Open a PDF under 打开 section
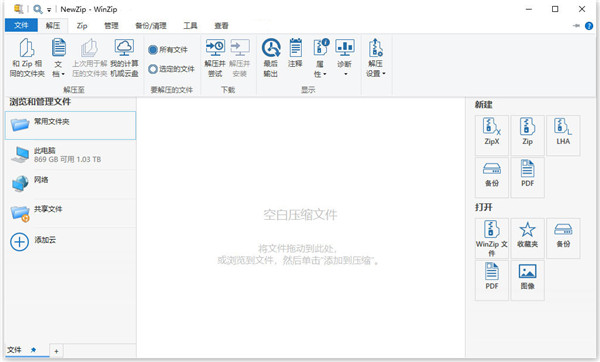The height and width of the screenshot is (362, 600). click(492, 280)
